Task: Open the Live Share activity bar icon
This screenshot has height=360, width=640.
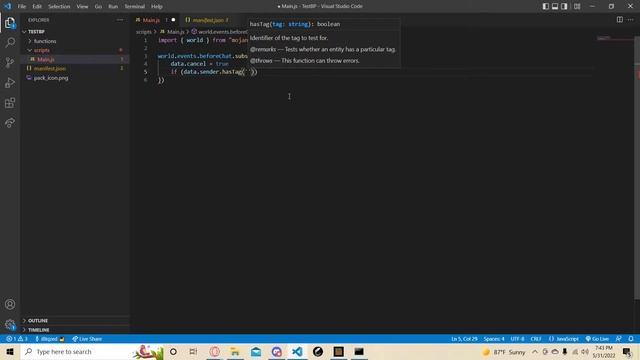Action: [10, 122]
